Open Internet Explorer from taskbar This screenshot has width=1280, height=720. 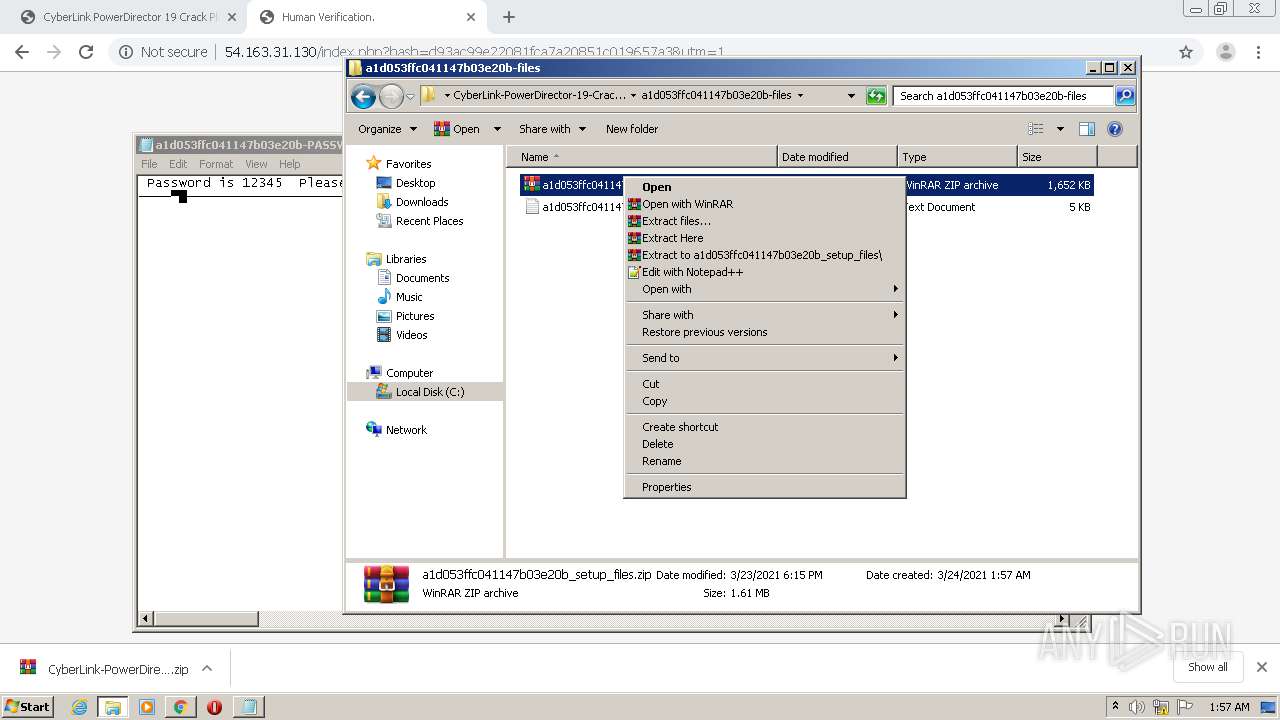(x=79, y=707)
